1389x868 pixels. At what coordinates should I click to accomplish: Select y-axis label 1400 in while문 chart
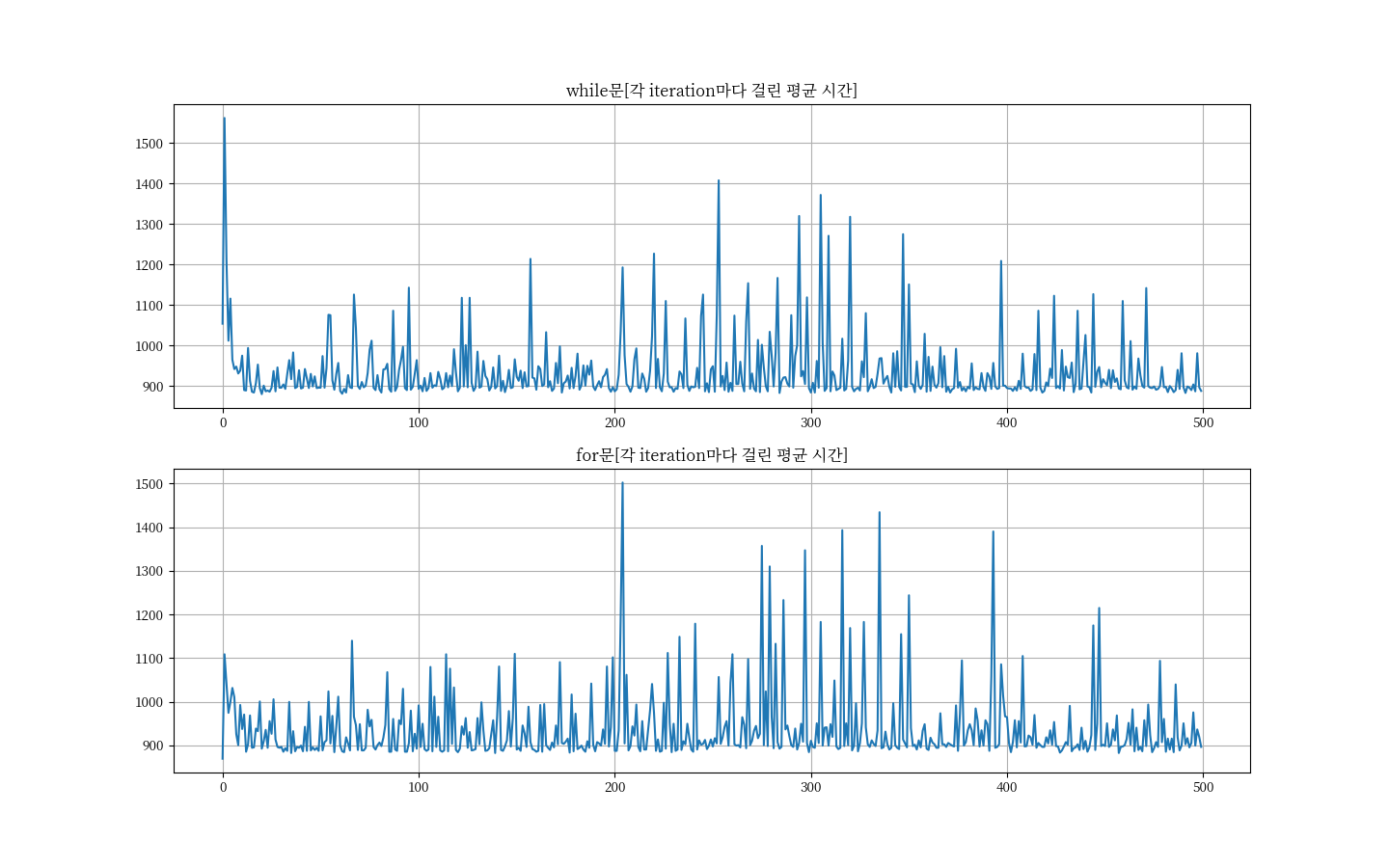150,184
